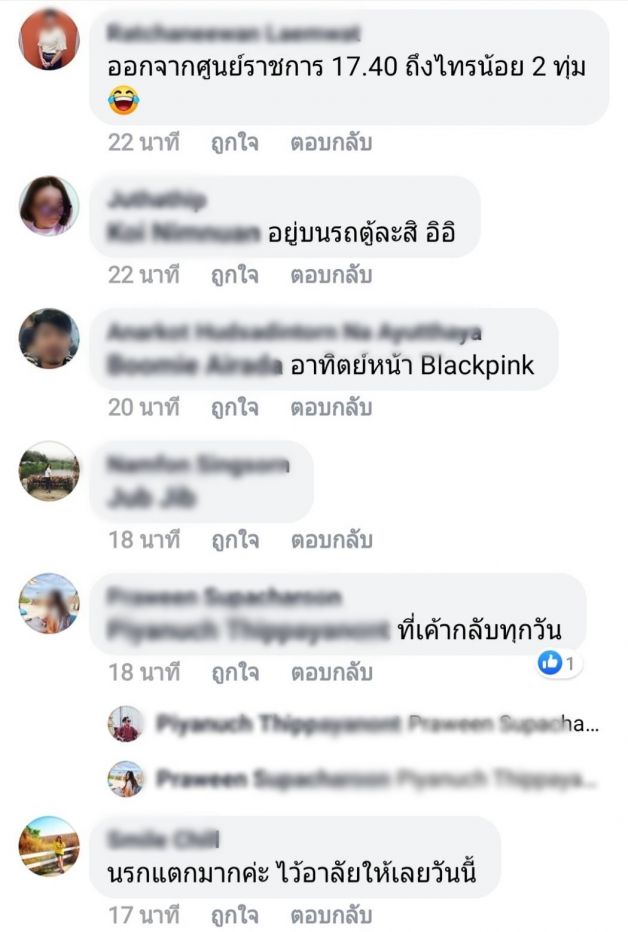Like the ที่เค้ากลับทุกวัน comment
The width and height of the screenshot is (628, 932).
(x=235, y=673)
